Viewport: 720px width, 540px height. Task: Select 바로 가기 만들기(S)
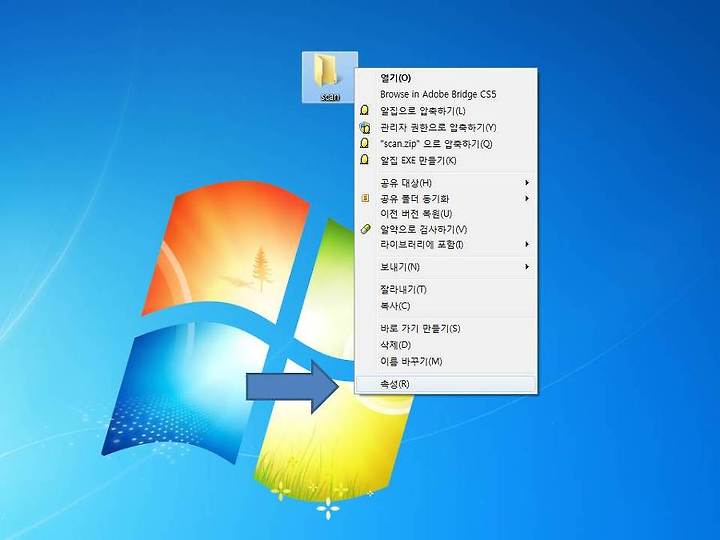pos(445,328)
